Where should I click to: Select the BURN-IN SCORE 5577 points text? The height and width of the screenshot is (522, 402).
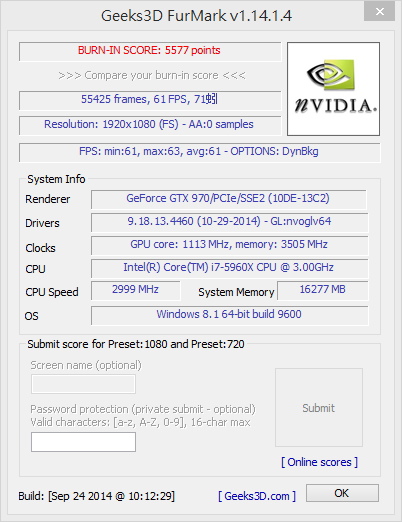(x=149, y=50)
